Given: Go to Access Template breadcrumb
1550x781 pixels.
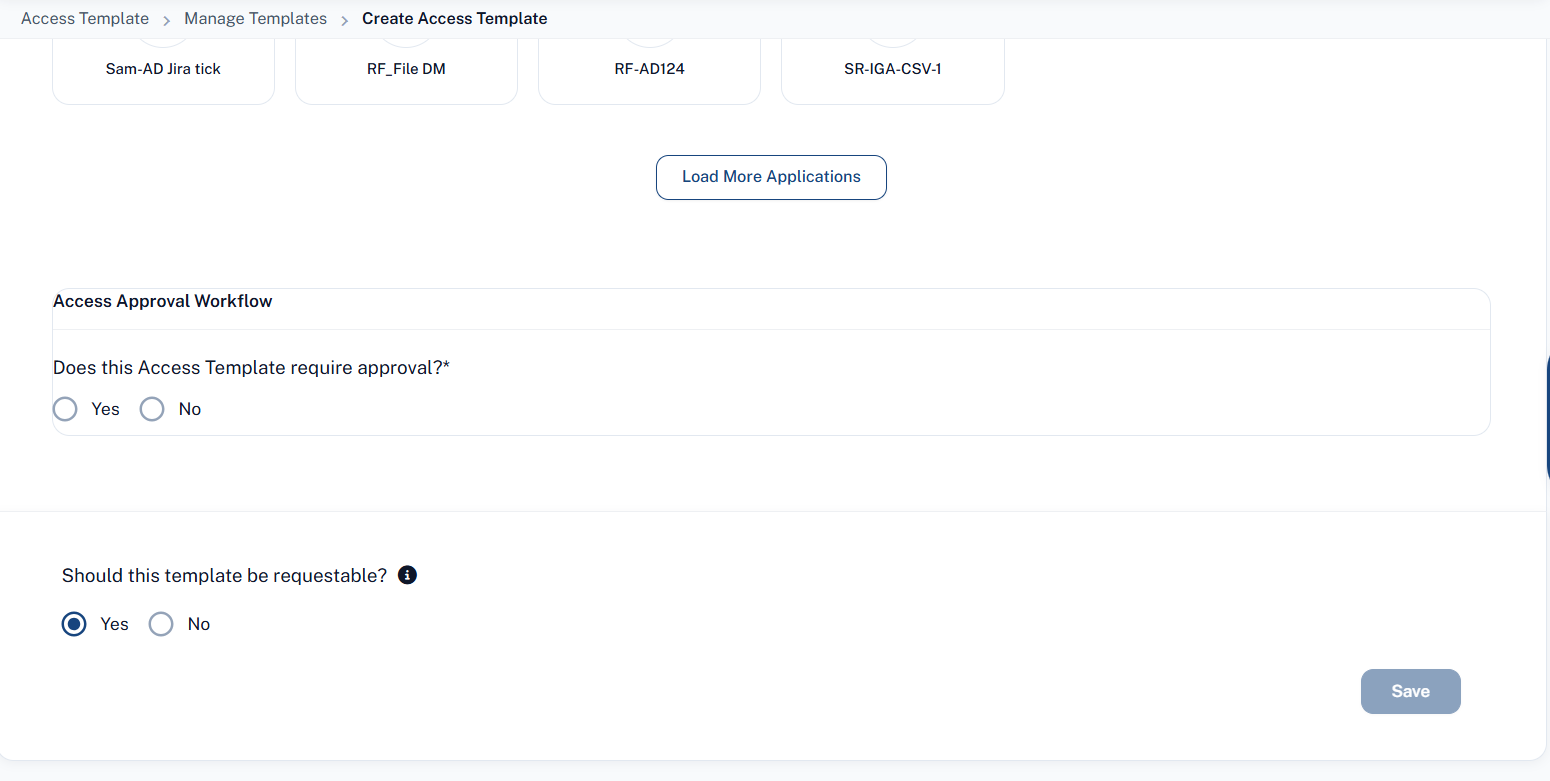Looking at the screenshot, I should tap(85, 19).
